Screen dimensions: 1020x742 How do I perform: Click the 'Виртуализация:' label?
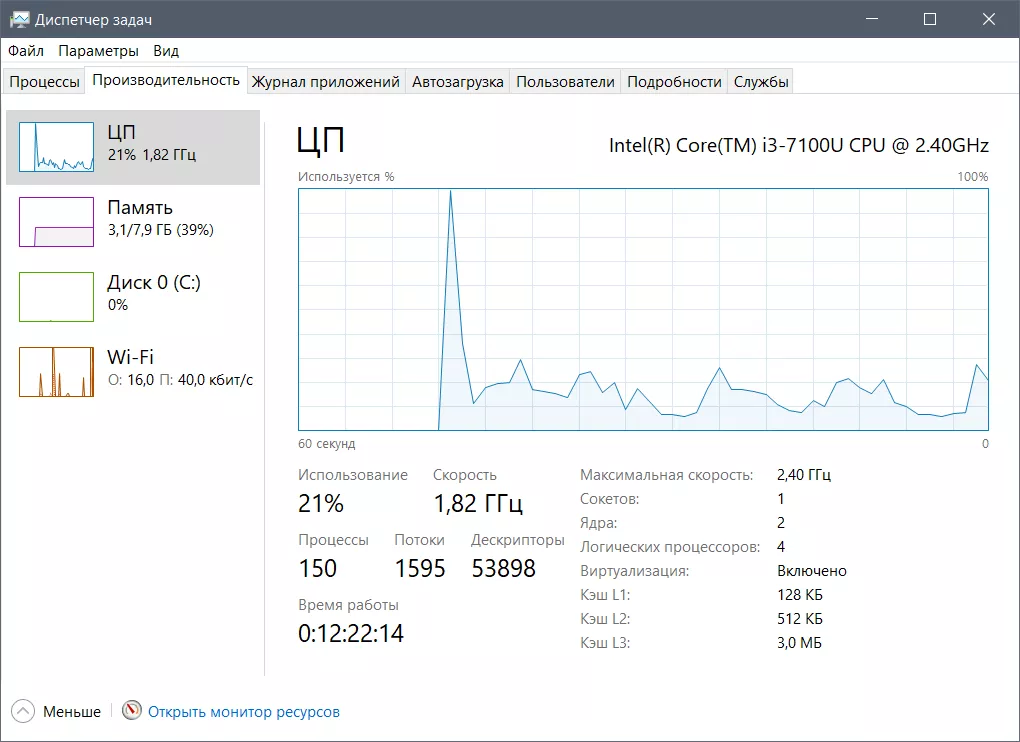634,571
